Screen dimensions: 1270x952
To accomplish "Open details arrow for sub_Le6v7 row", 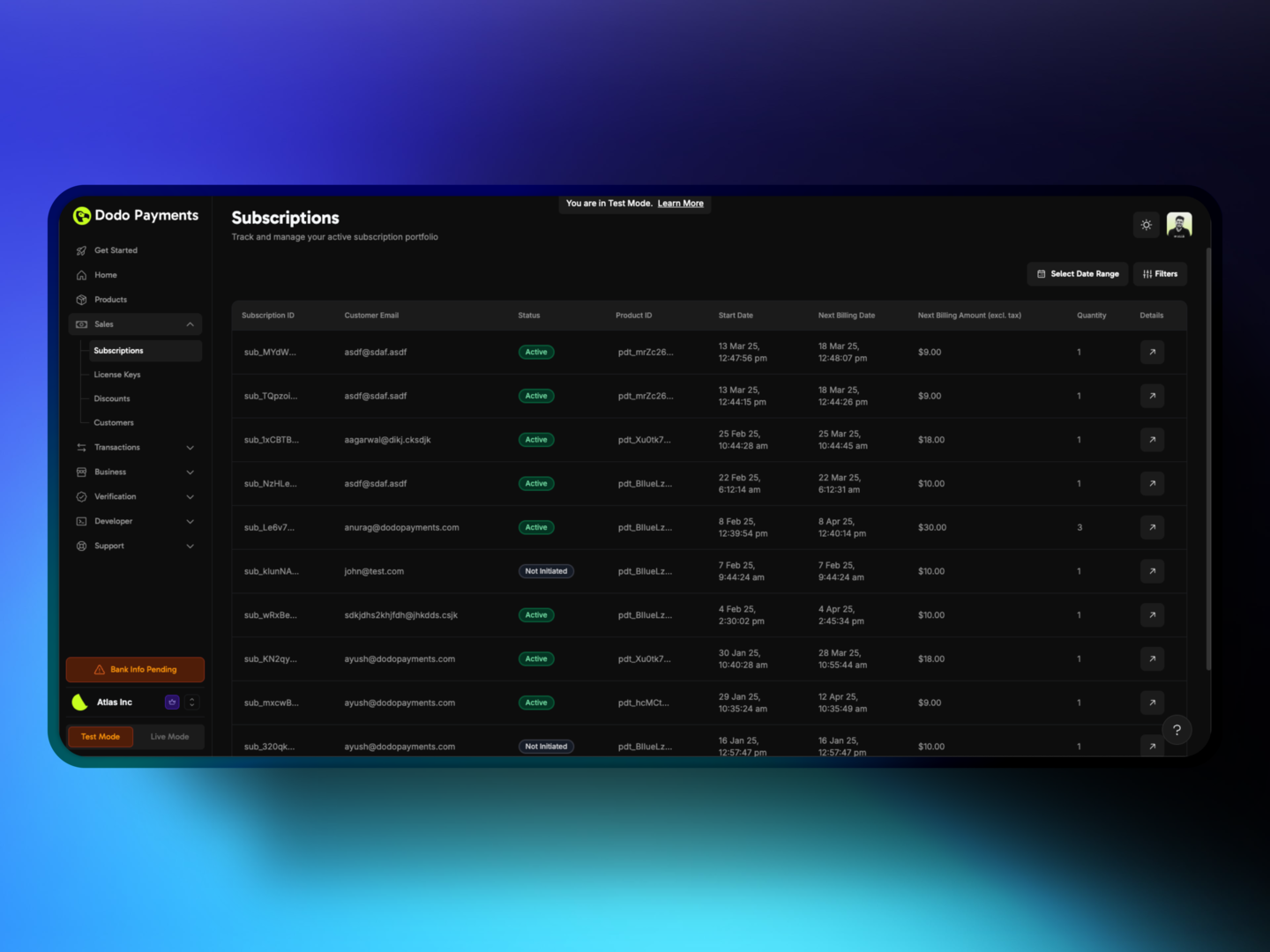I will pyautogui.click(x=1152, y=527).
